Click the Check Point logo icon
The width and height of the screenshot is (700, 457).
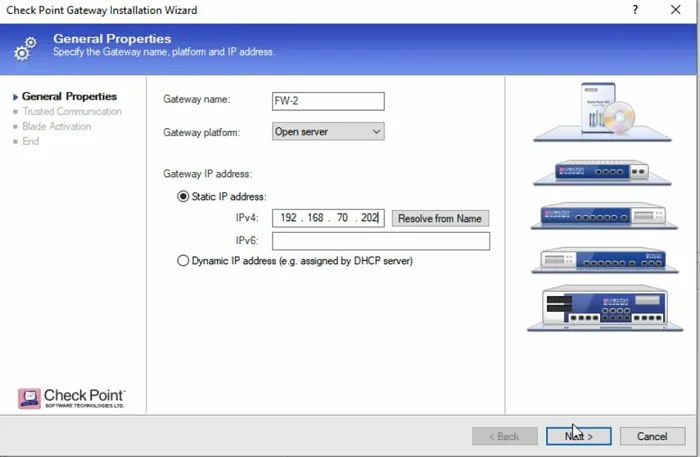[x=29, y=399]
